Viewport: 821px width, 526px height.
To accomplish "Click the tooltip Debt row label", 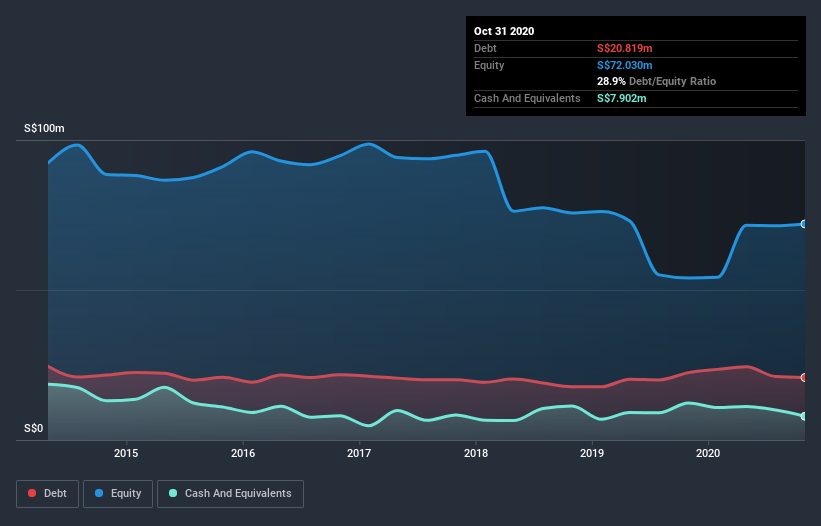I will [x=485, y=49].
